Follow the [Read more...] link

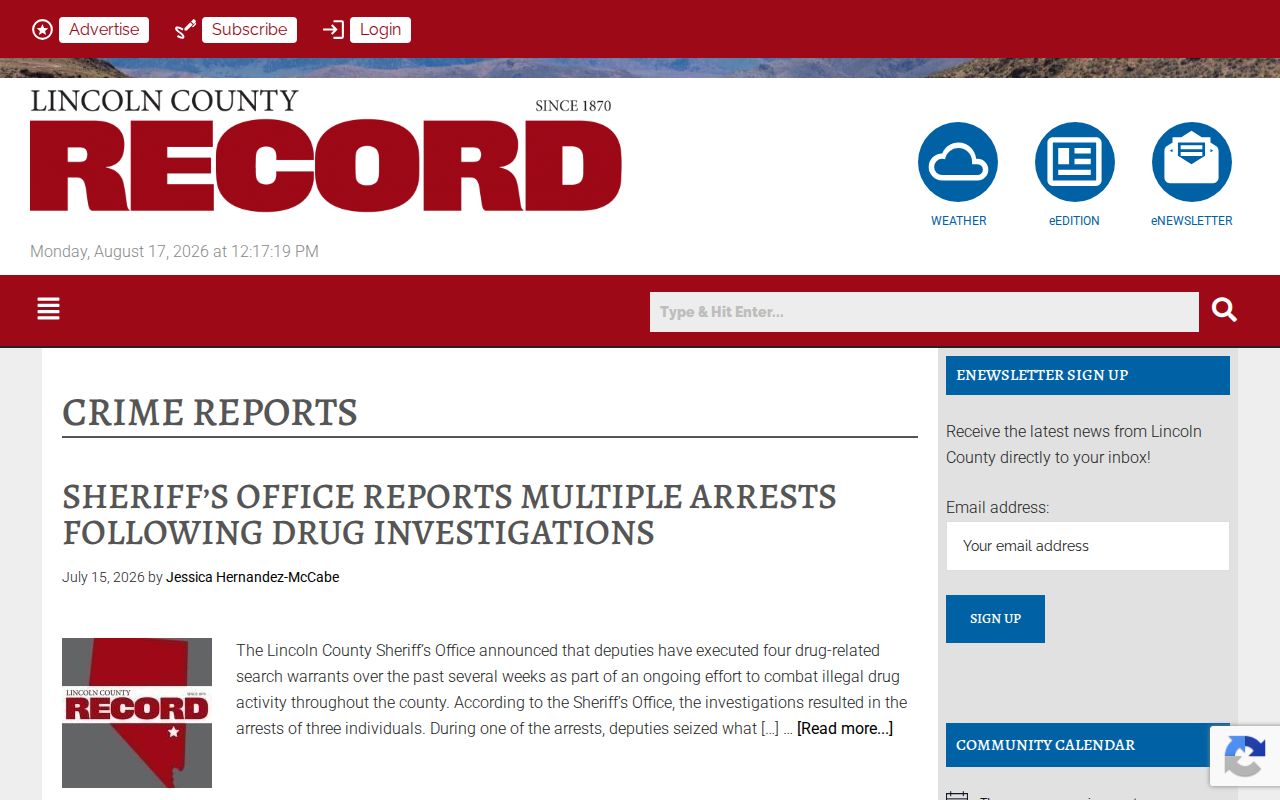click(x=845, y=728)
